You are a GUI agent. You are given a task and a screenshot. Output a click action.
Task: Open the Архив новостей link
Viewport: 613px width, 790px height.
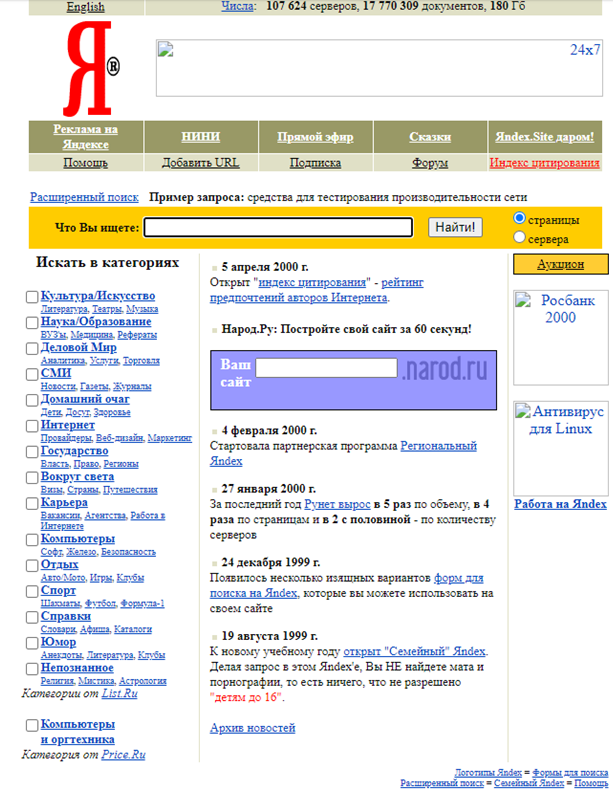pos(252,728)
